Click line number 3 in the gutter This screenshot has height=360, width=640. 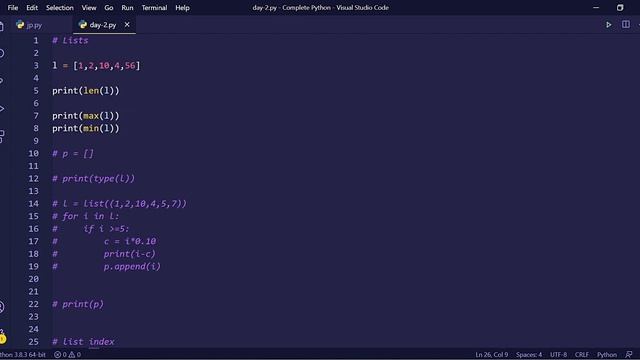(36, 66)
